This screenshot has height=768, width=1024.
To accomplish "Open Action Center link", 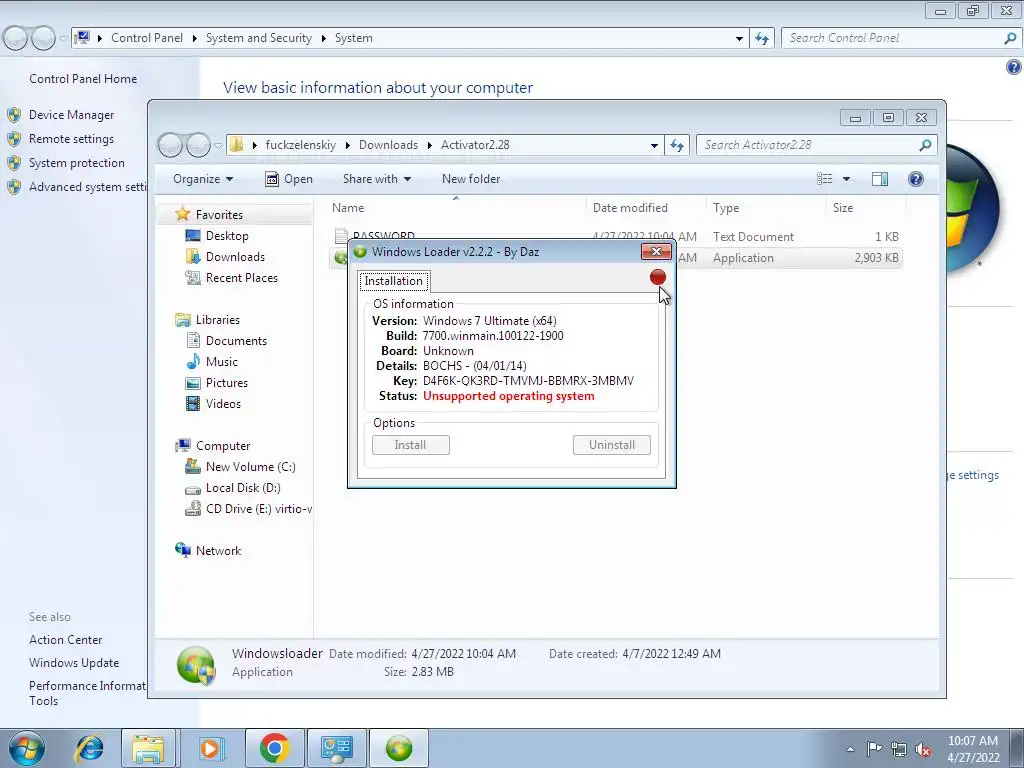I will [x=65, y=640].
